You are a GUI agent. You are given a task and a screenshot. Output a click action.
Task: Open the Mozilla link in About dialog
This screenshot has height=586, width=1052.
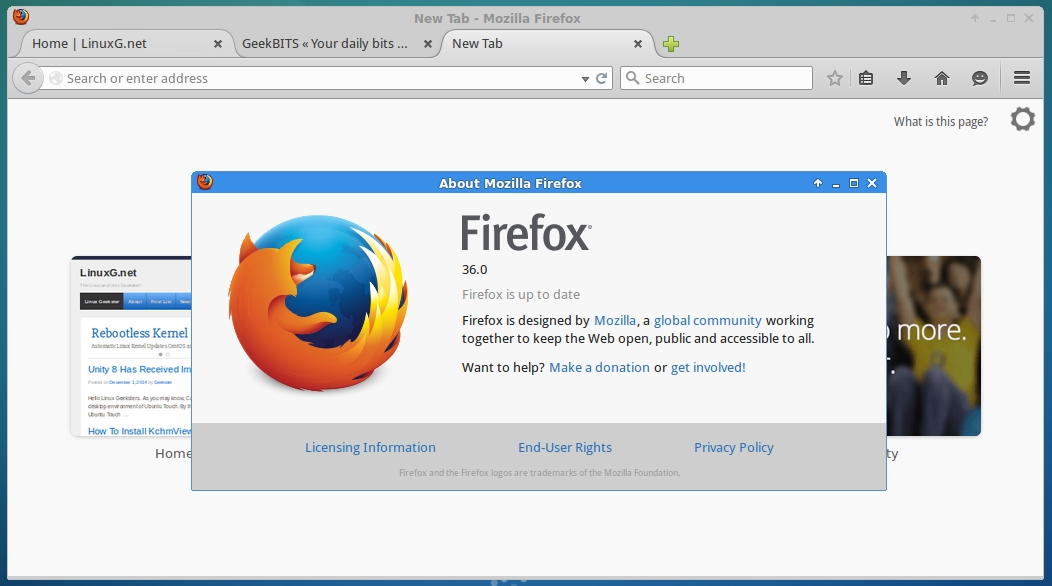615,320
